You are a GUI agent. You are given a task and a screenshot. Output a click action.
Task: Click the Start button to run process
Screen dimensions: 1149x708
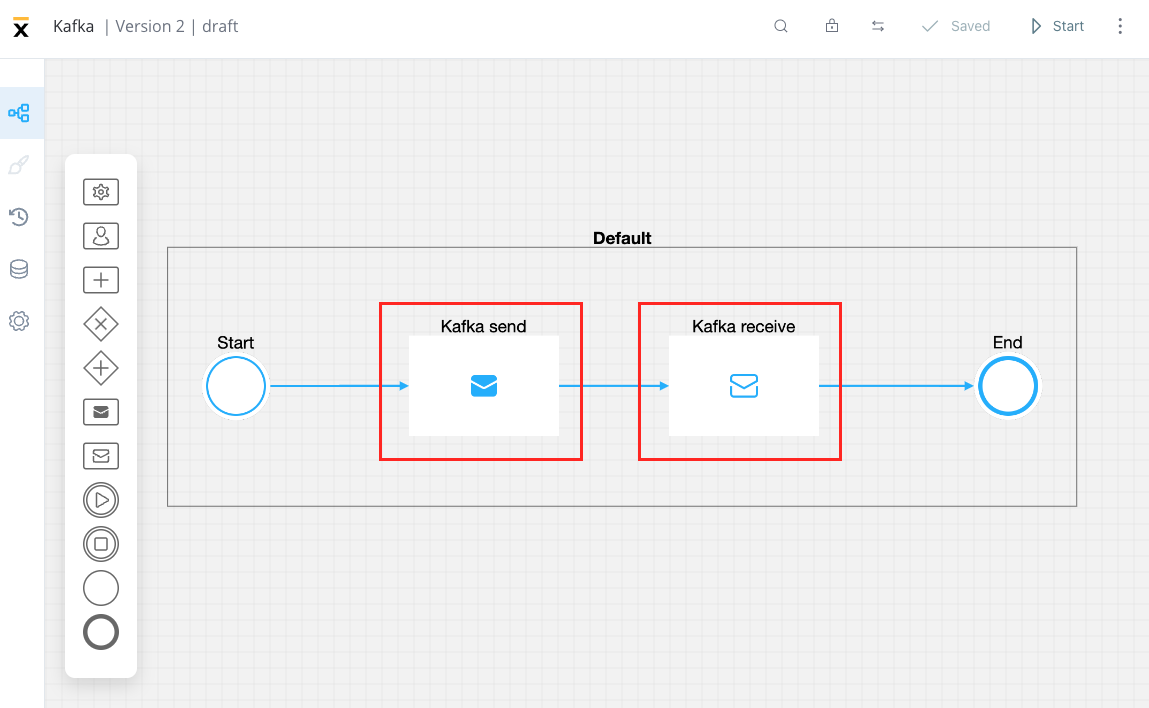coord(1057,26)
